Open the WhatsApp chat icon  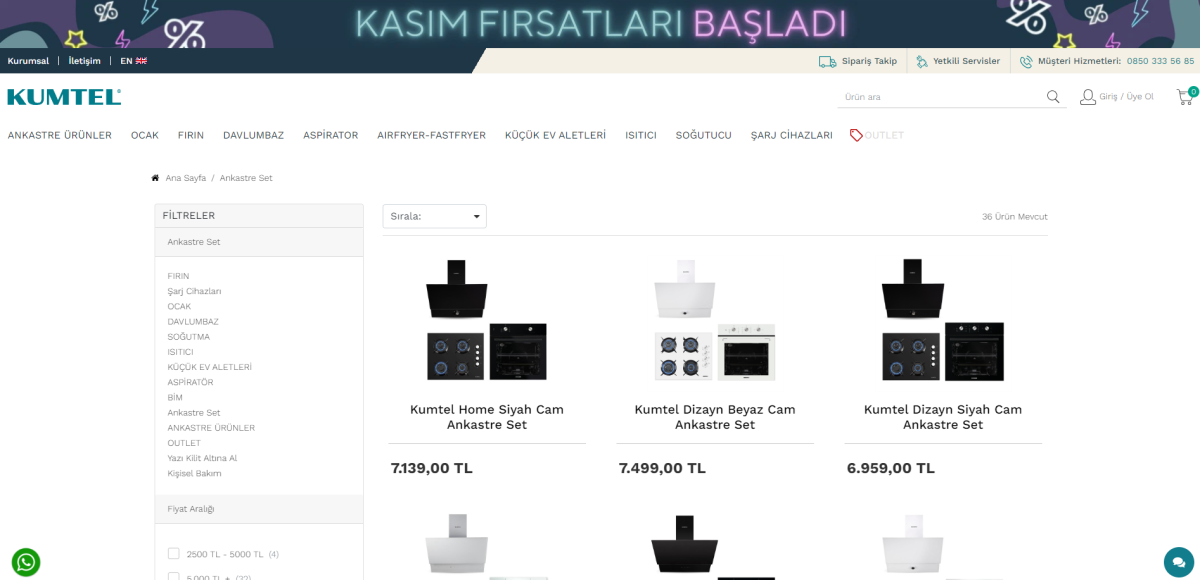click(26, 562)
